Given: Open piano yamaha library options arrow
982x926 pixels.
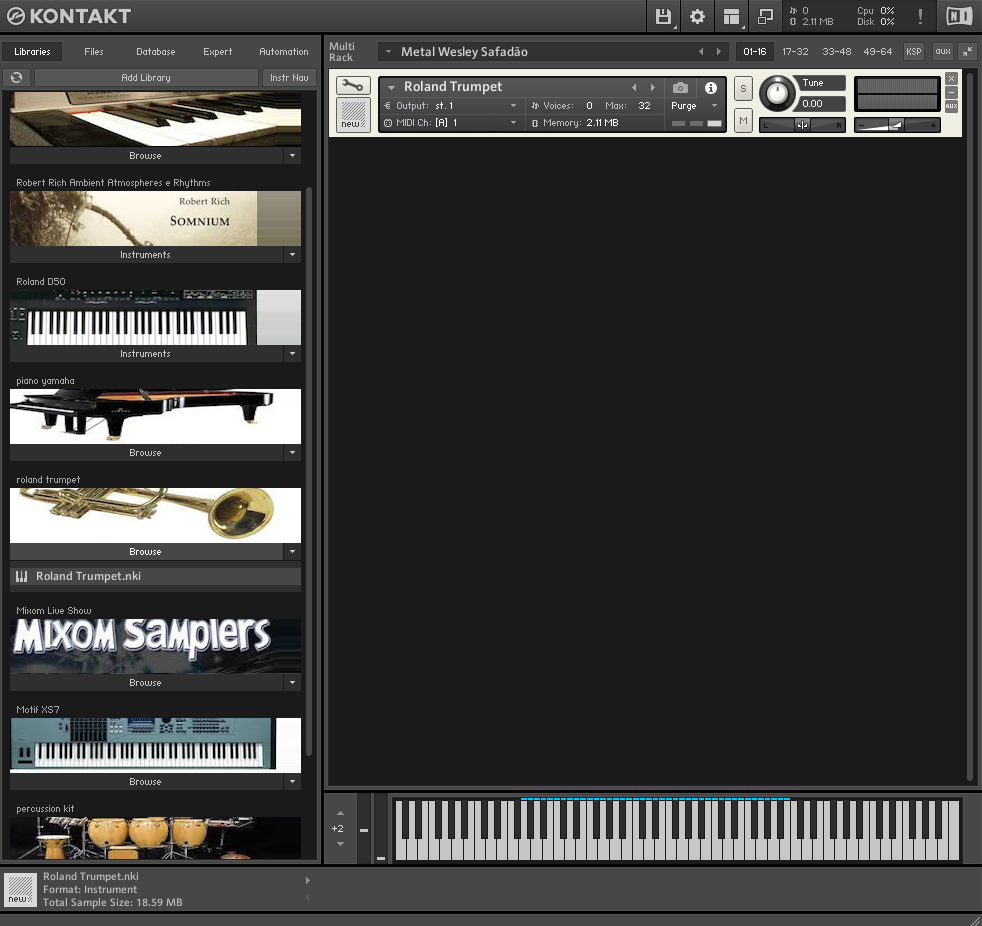Looking at the screenshot, I should 292,452.
